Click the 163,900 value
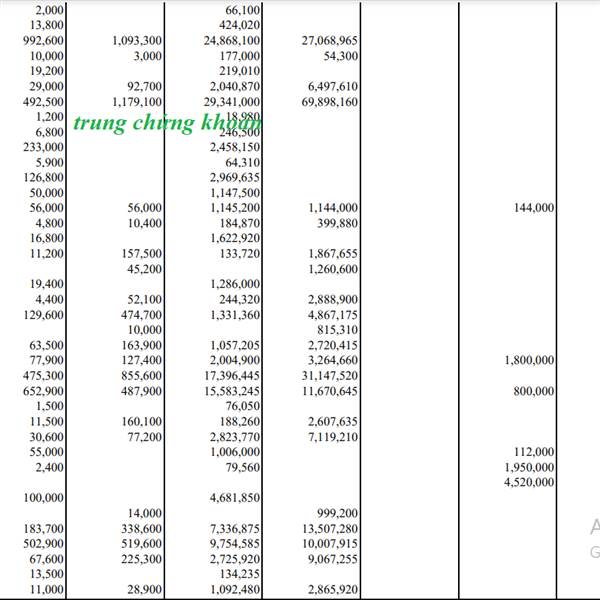This screenshot has width=600, height=600. pyautogui.click(x=142, y=345)
